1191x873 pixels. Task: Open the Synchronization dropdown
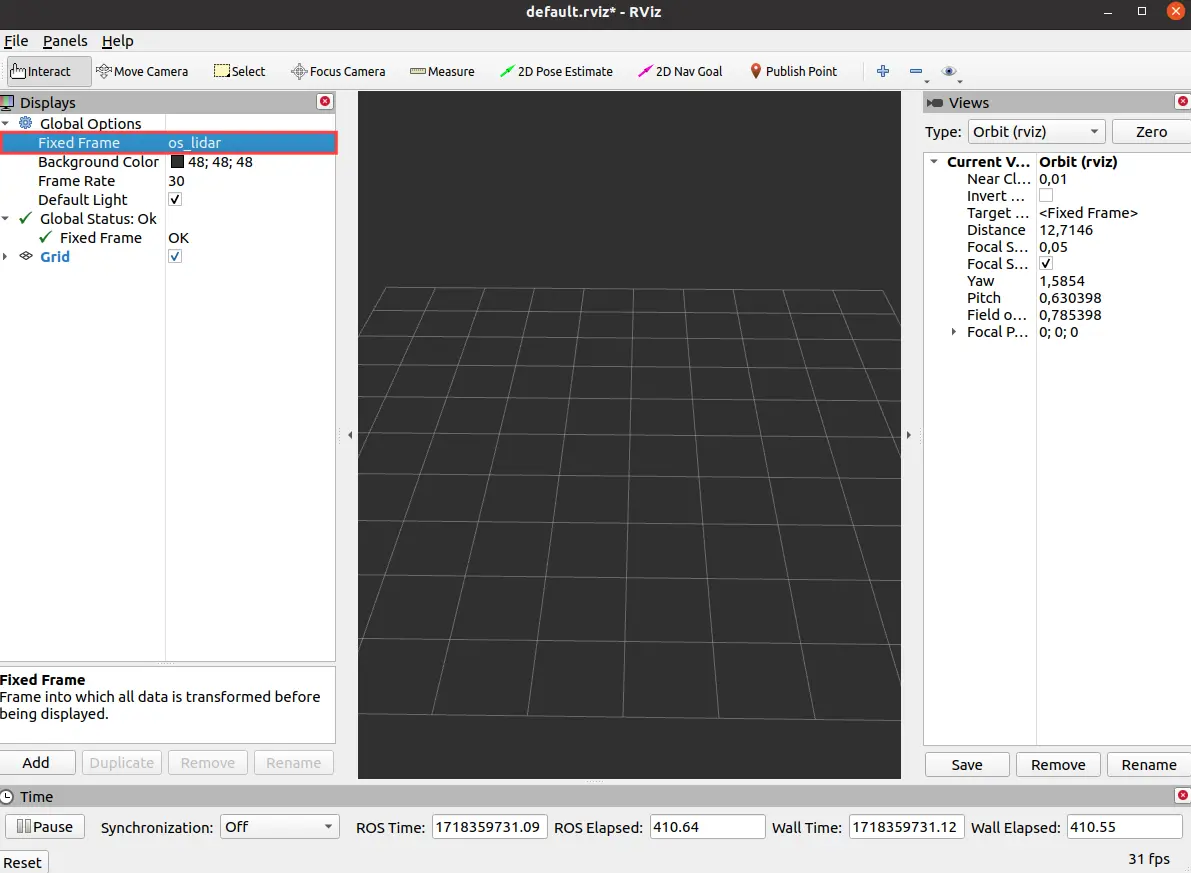click(x=279, y=827)
